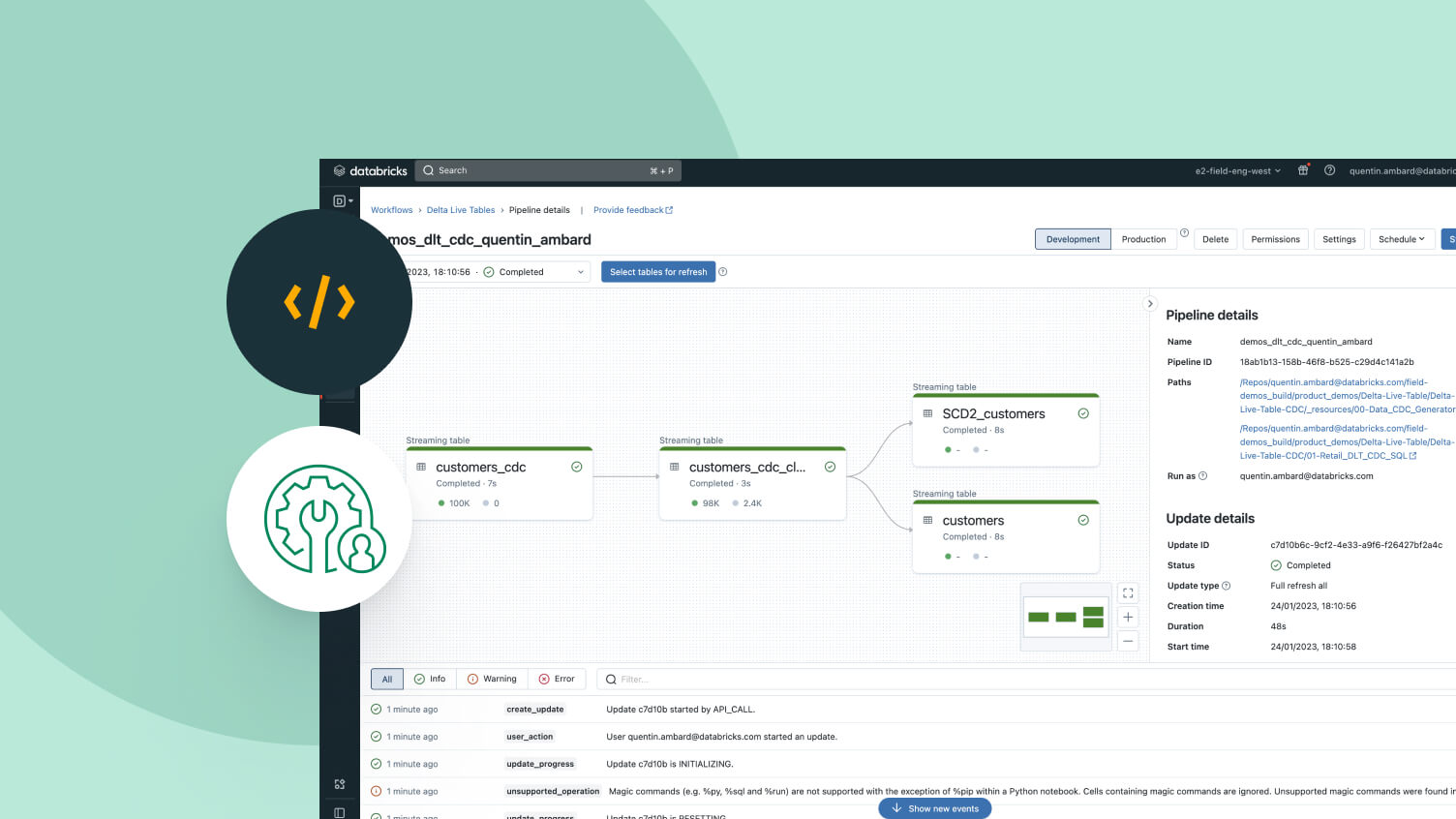Click status icon of create_update log row

click(377, 710)
